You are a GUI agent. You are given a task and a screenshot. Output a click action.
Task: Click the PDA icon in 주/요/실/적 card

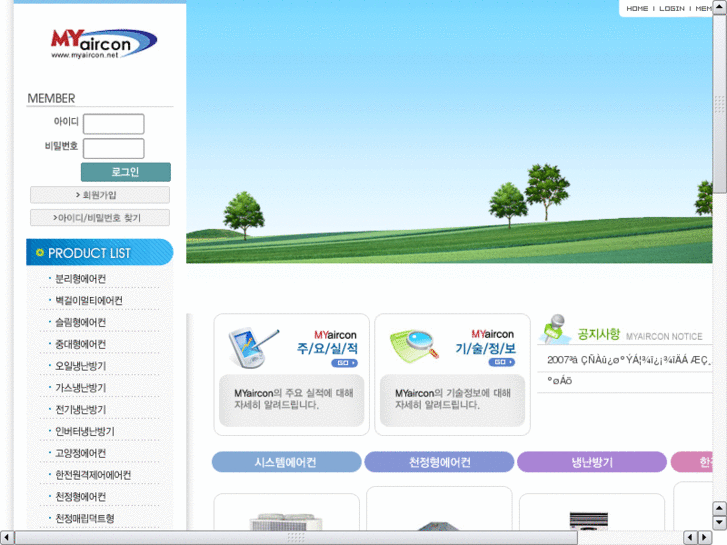point(253,347)
